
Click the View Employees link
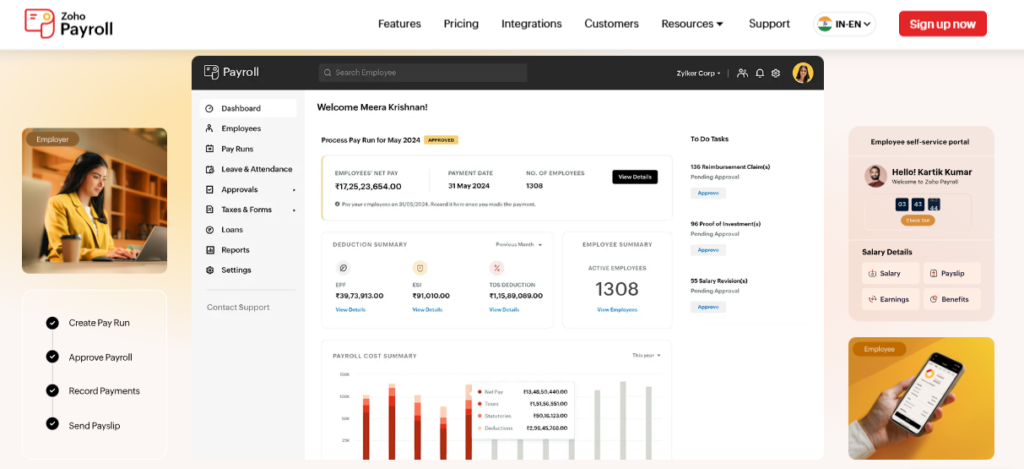(x=617, y=310)
